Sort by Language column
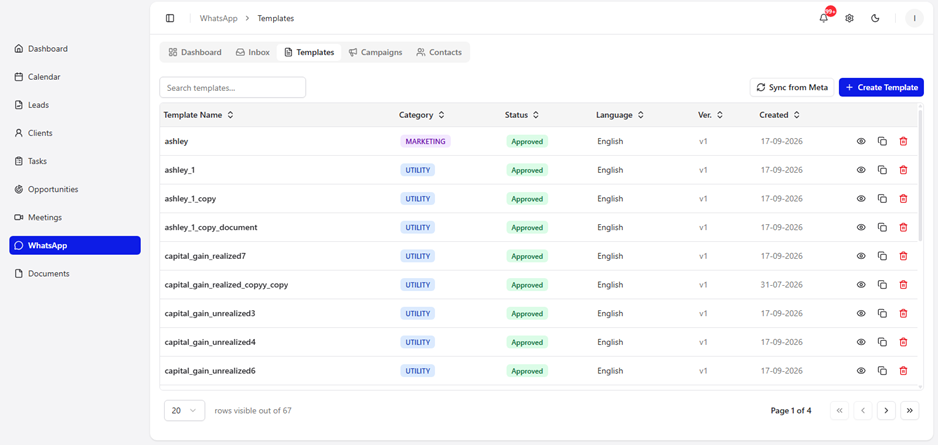Screen dimensions: 938x445 click(620, 115)
